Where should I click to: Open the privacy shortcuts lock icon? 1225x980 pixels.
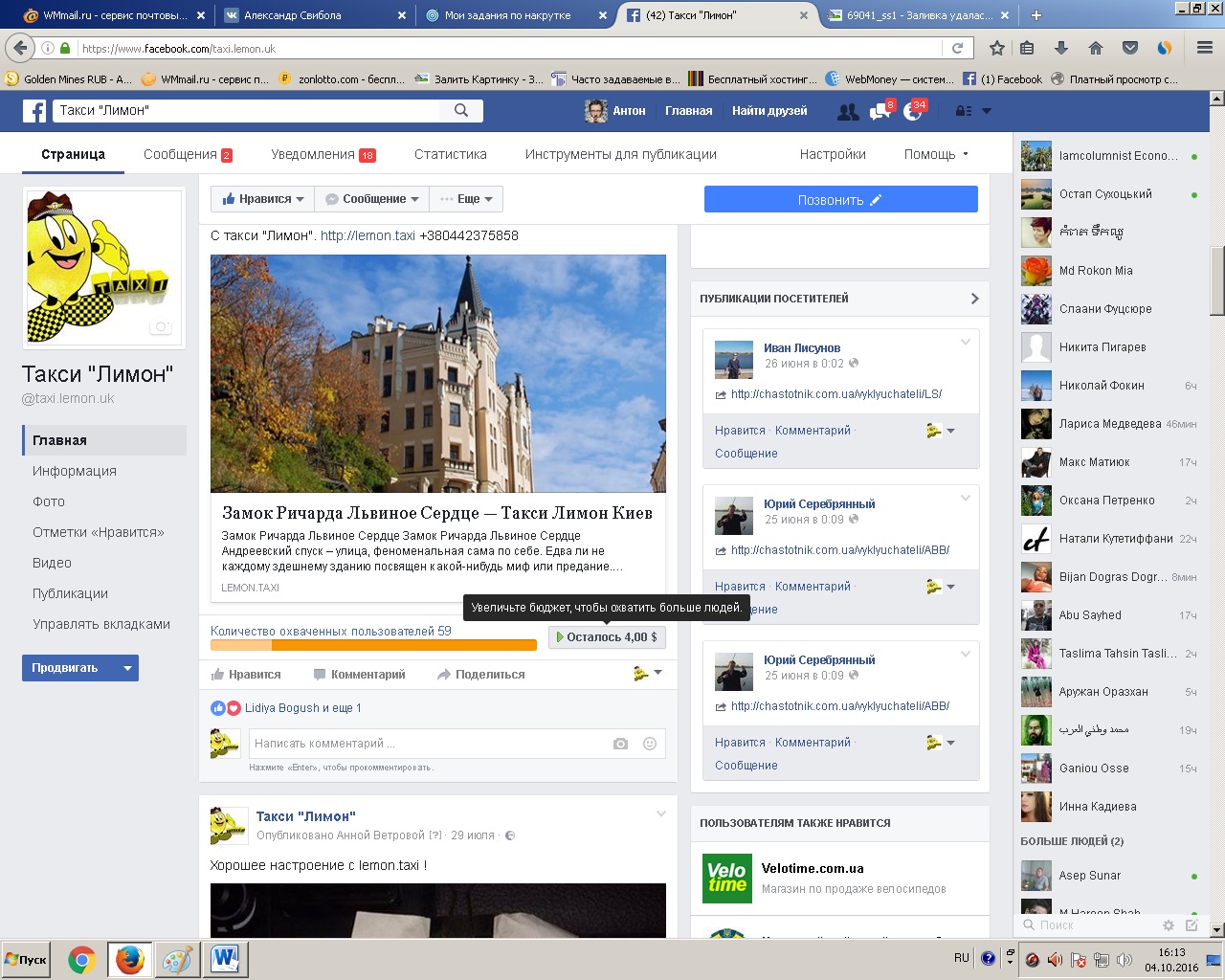click(964, 111)
